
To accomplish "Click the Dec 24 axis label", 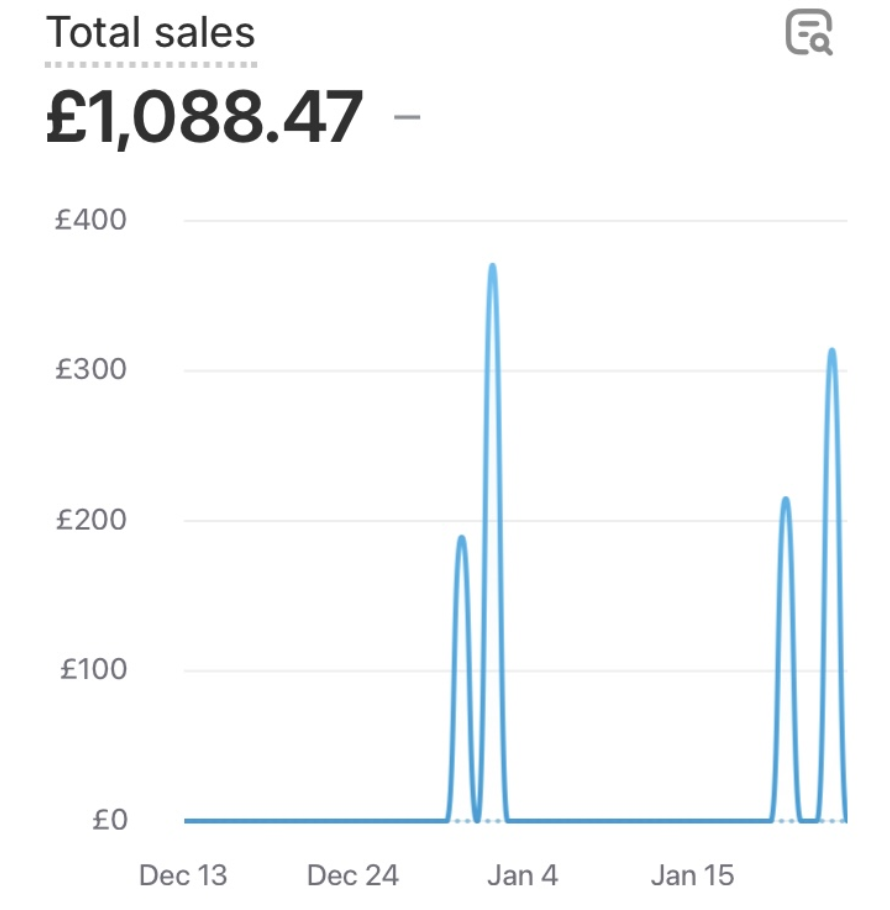I will 353,875.
